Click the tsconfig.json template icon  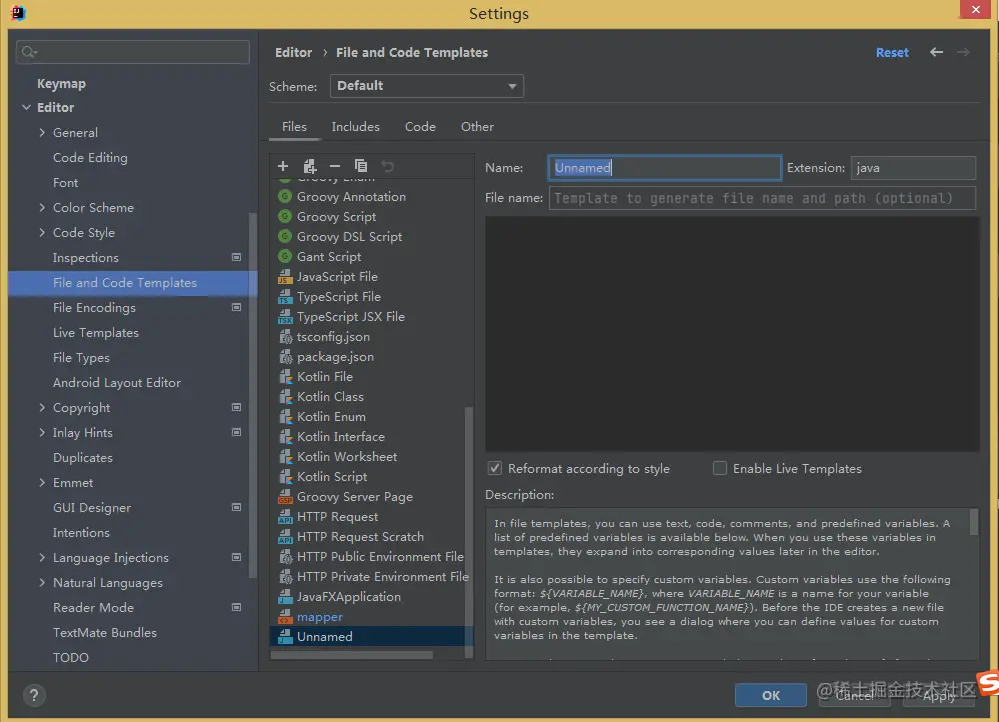[285, 336]
